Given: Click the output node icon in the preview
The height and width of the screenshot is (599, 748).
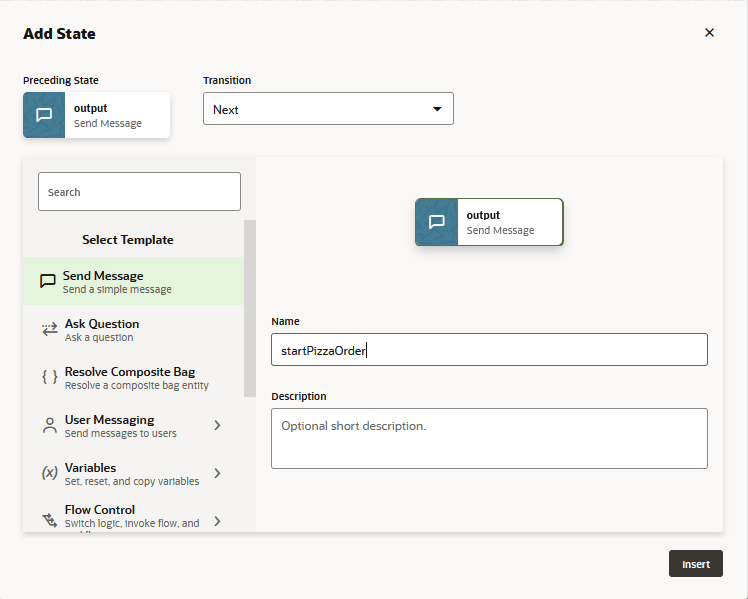Looking at the screenshot, I should point(437,222).
